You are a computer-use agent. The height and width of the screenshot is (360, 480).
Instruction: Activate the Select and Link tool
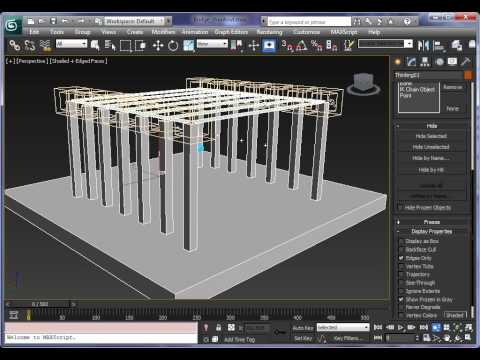click(x=15, y=45)
